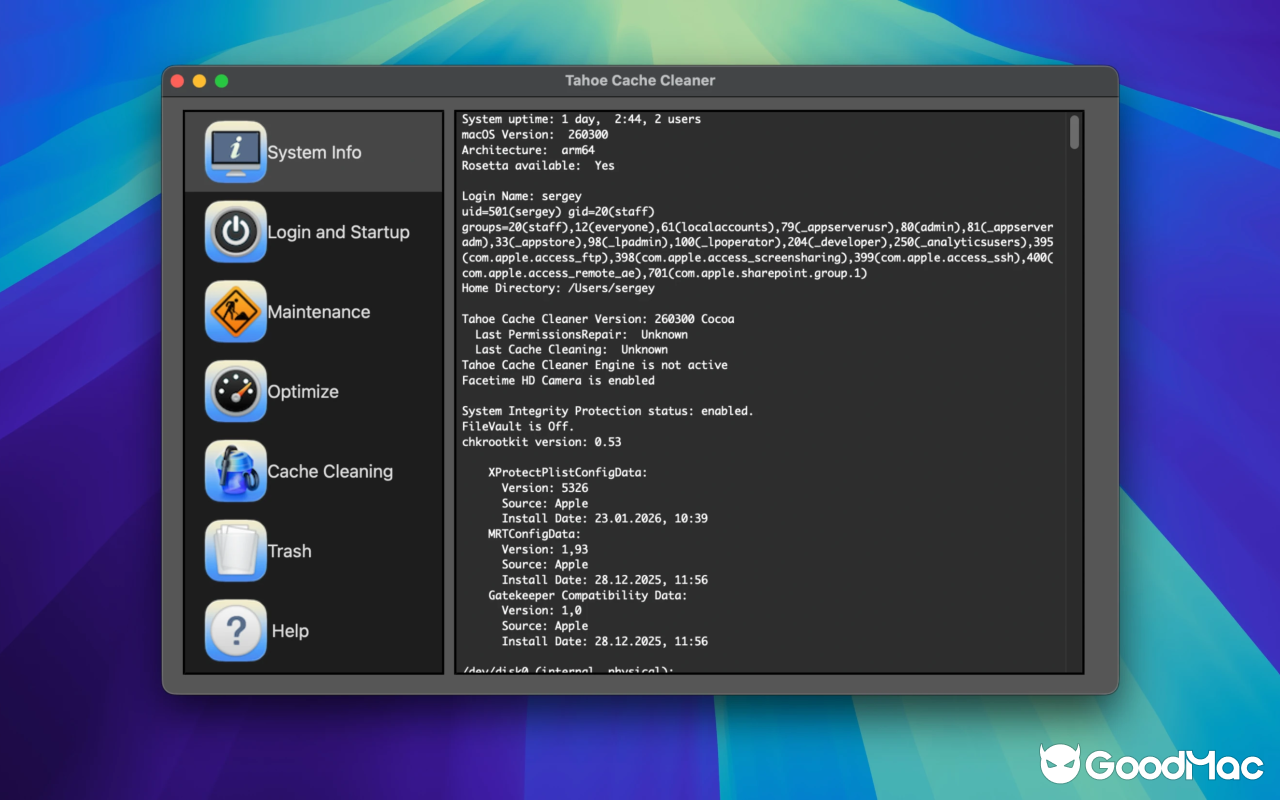Open Maintenance via the roadwork sign icon
The height and width of the screenshot is (800, 1280).
(x=235, y=311)
